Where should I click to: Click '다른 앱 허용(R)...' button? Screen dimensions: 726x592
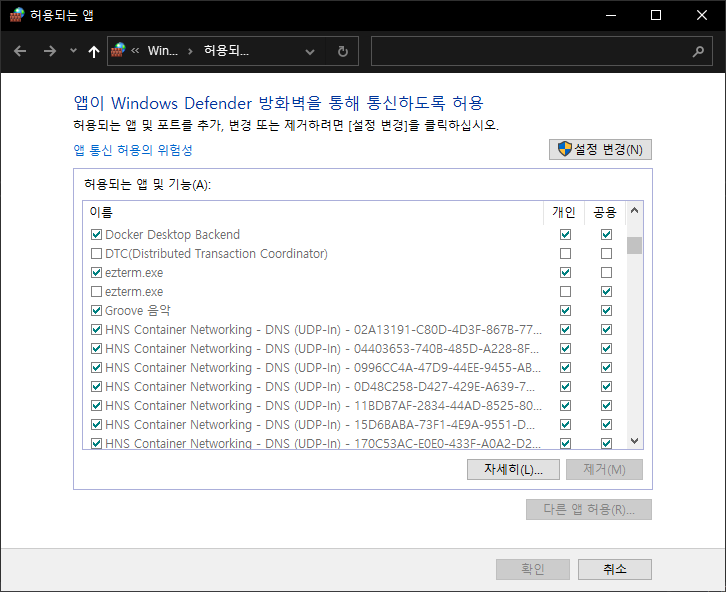coord(588,509)
